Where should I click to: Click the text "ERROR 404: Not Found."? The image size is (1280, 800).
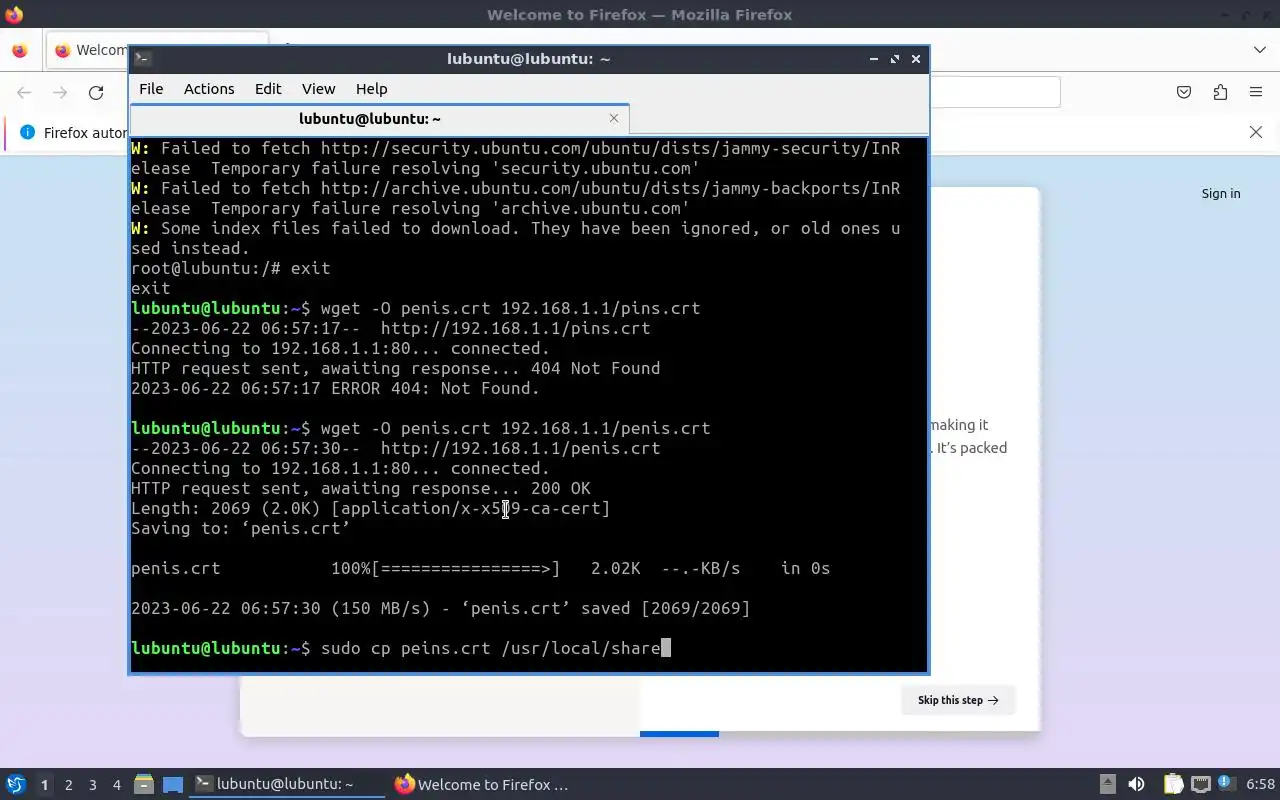tap(435, 388)
